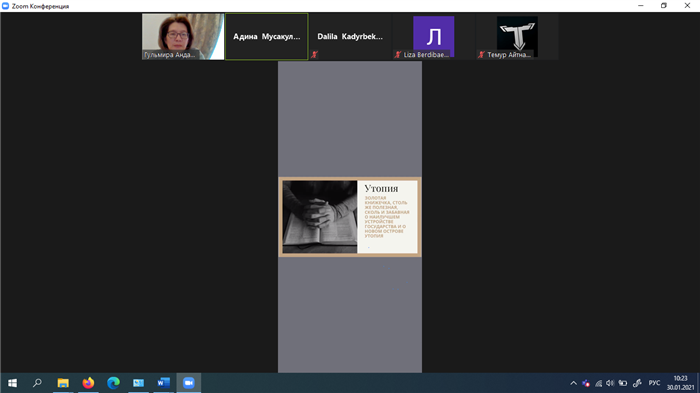700x393 pixels.
Task: Switch the РУС input language indicator
Action: pos(654,383)
